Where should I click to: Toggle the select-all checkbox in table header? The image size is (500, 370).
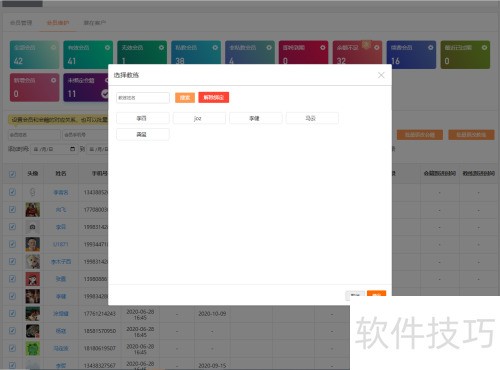(12, 174)
